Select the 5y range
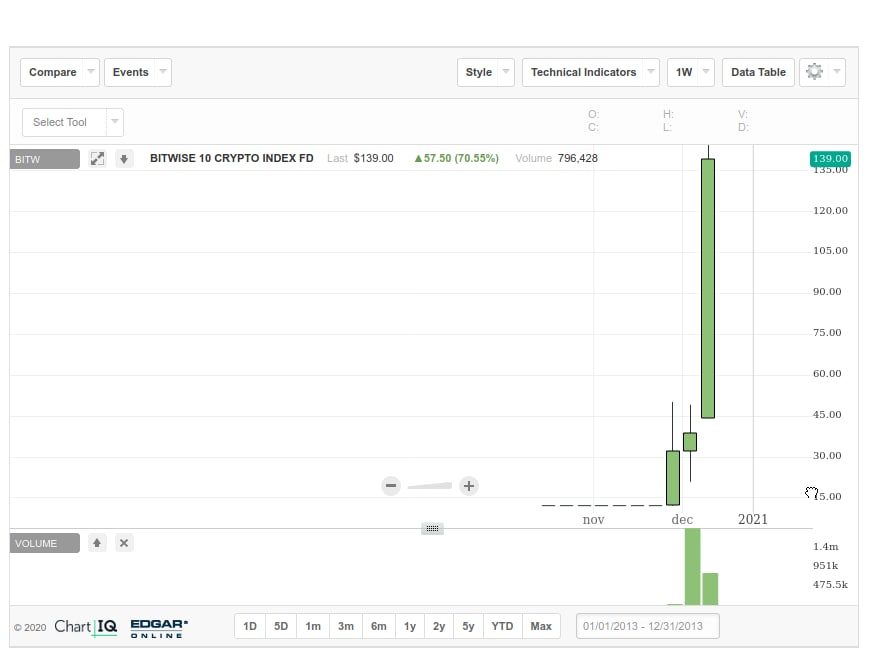 (468, 626)
